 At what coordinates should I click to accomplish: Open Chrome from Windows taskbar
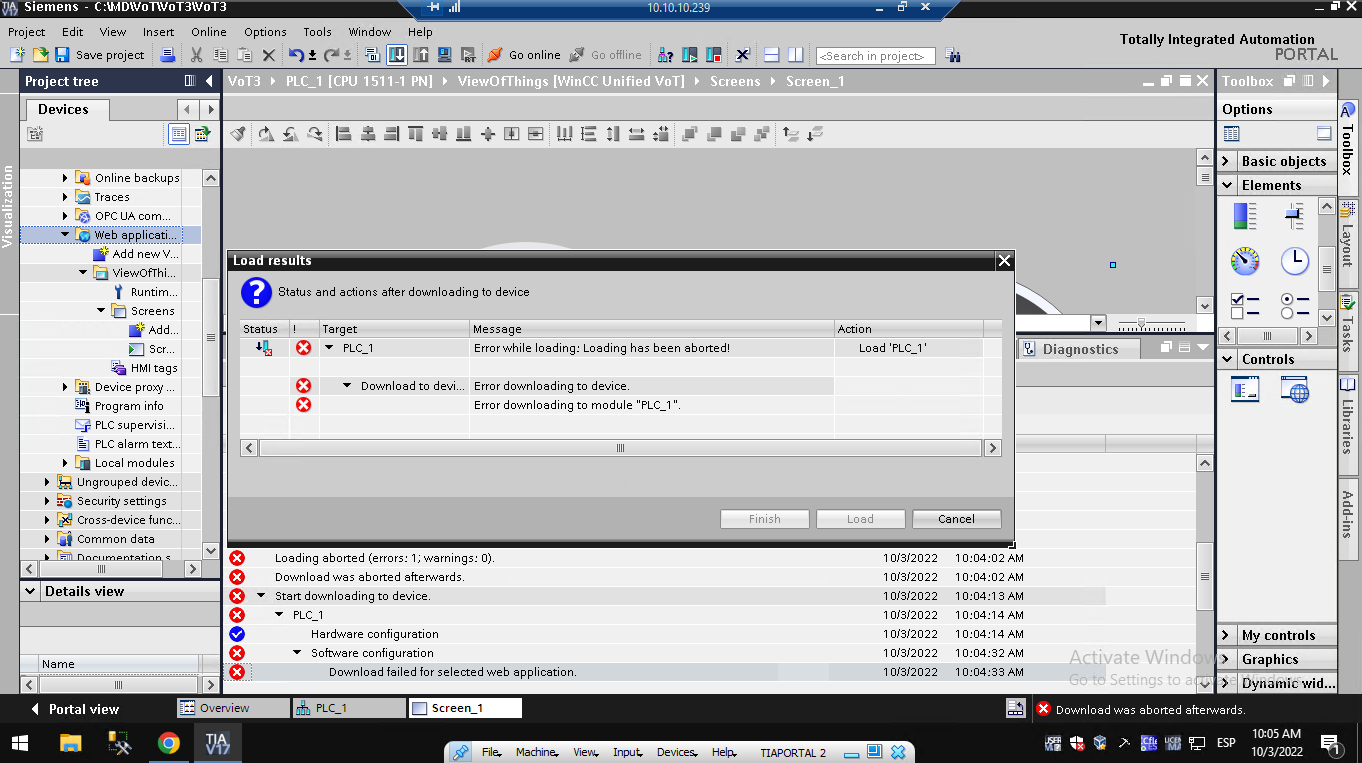[x=168, y=743]
